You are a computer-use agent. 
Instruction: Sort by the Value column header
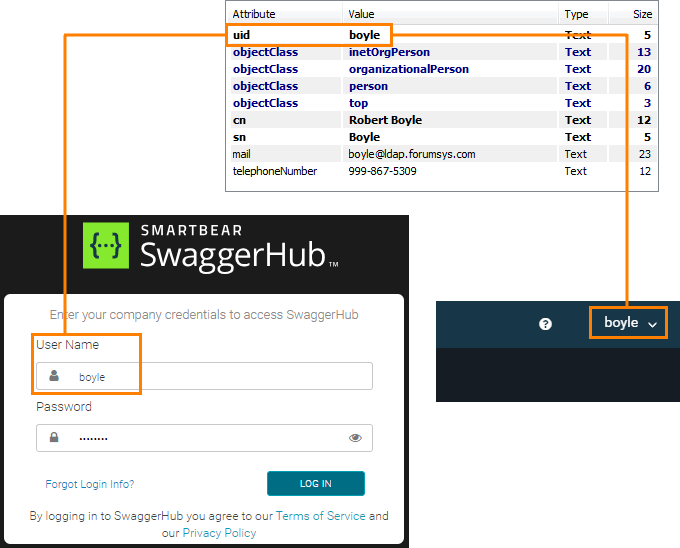[361, 14]
